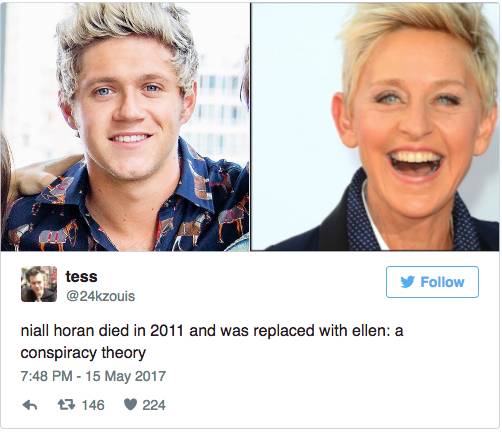Viewport: 502px width, 432px height.
Task: Retweet using the retweet arrows icon
Action: pyautogui.click(x=66, y=405)
